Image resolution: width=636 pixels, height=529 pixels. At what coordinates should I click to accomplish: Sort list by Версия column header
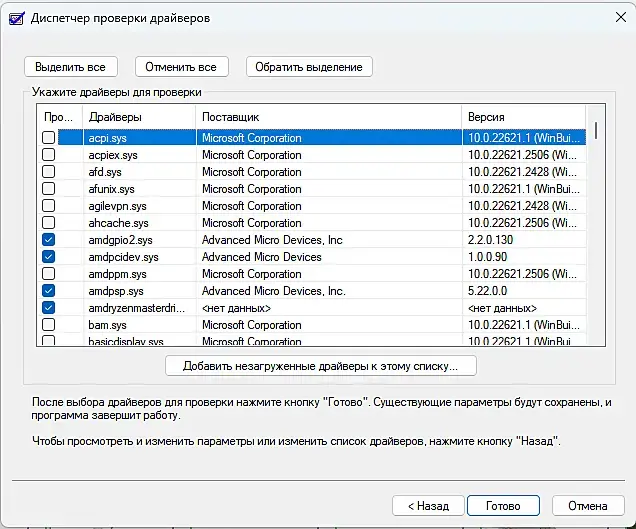521,117
